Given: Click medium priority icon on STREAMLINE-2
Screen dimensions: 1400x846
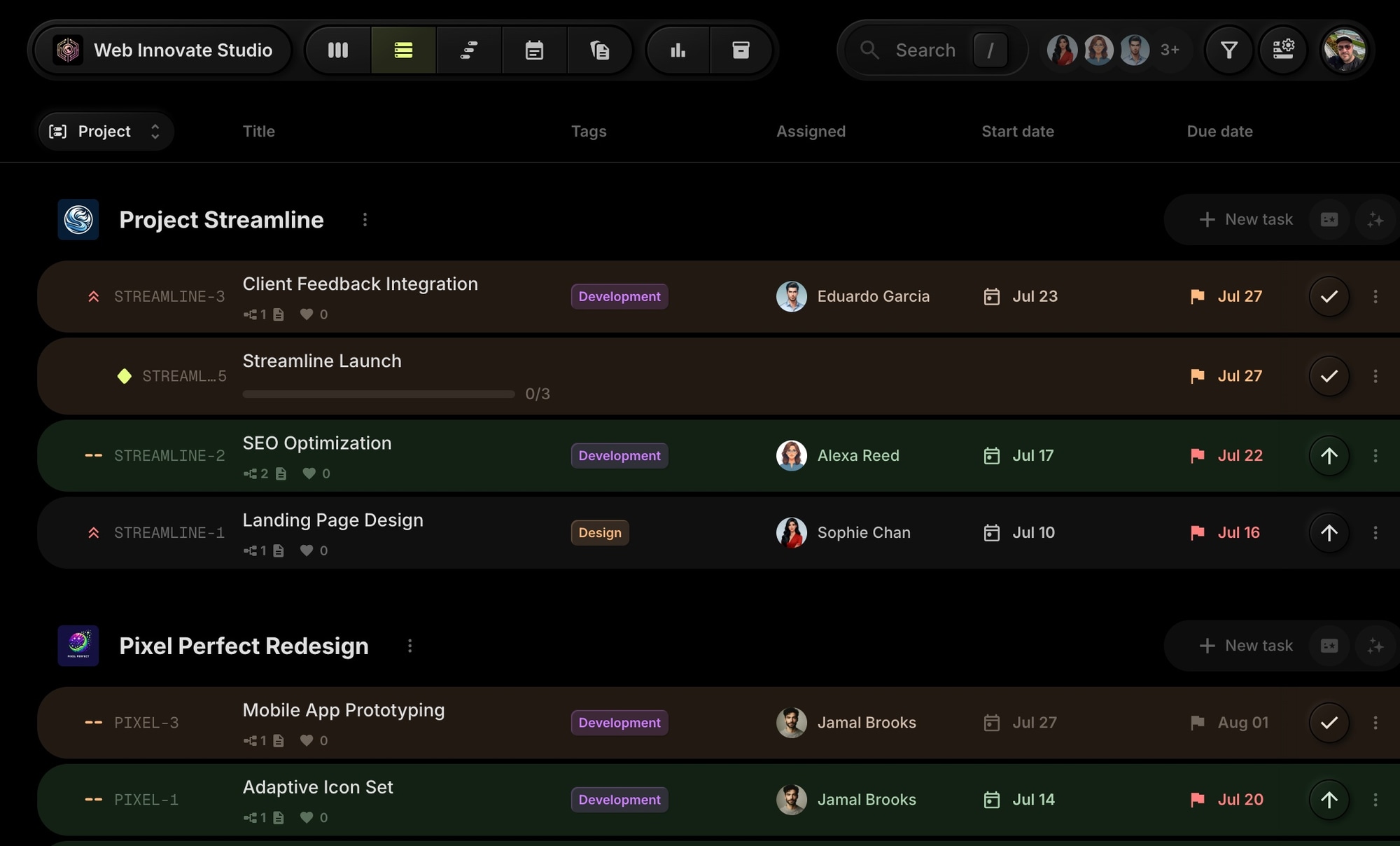Looking at the screenshot, I should tap(93, 456).
